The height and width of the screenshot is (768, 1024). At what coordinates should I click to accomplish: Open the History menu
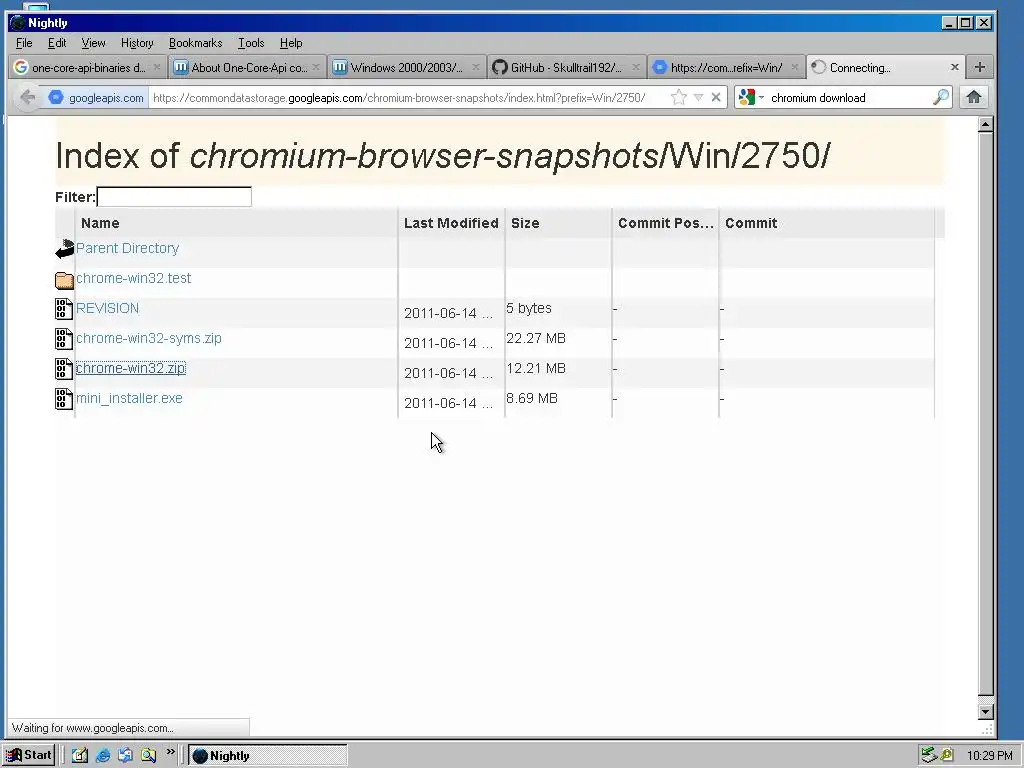pos(137,43)
